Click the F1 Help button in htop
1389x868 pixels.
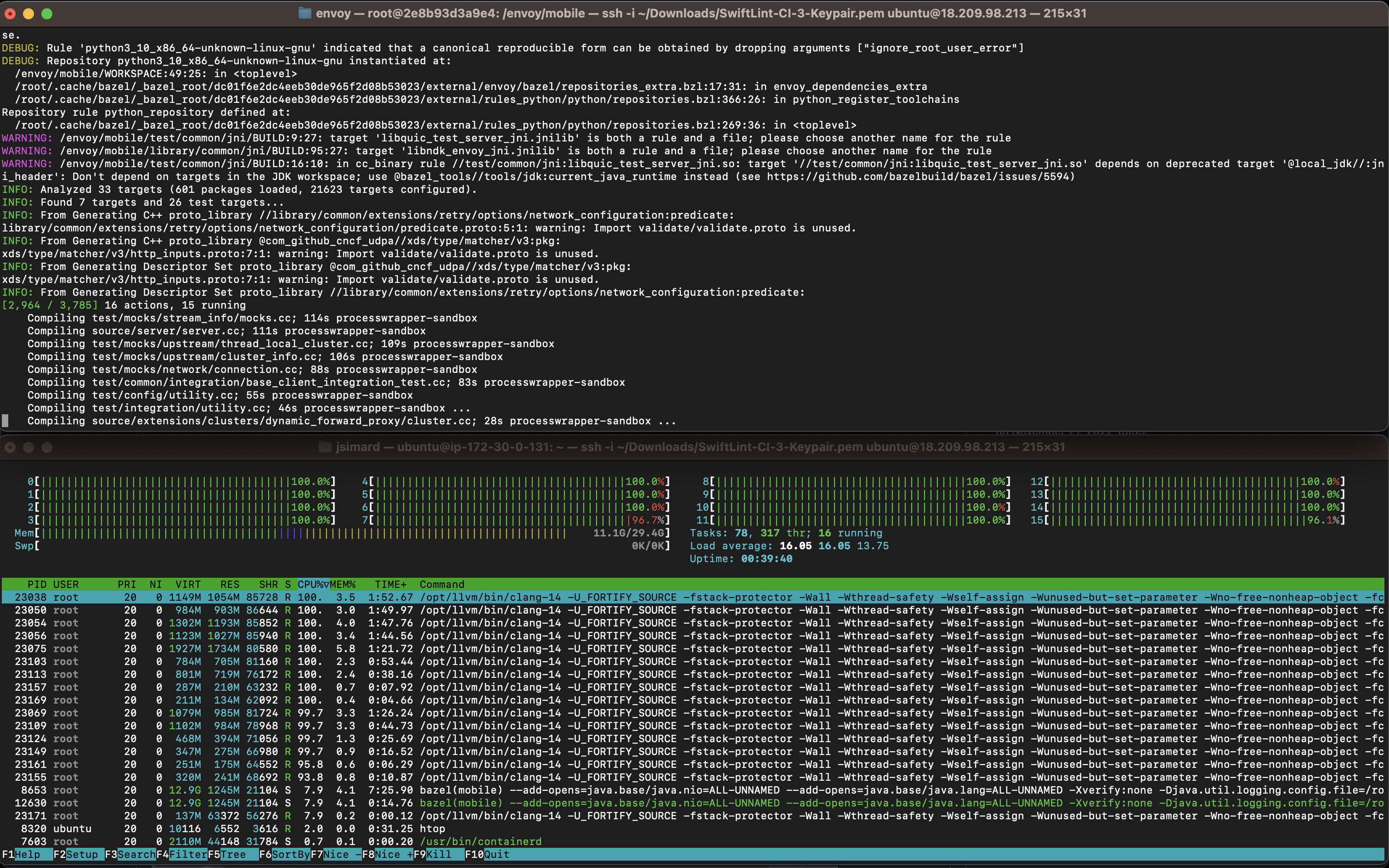pos(27,854)
